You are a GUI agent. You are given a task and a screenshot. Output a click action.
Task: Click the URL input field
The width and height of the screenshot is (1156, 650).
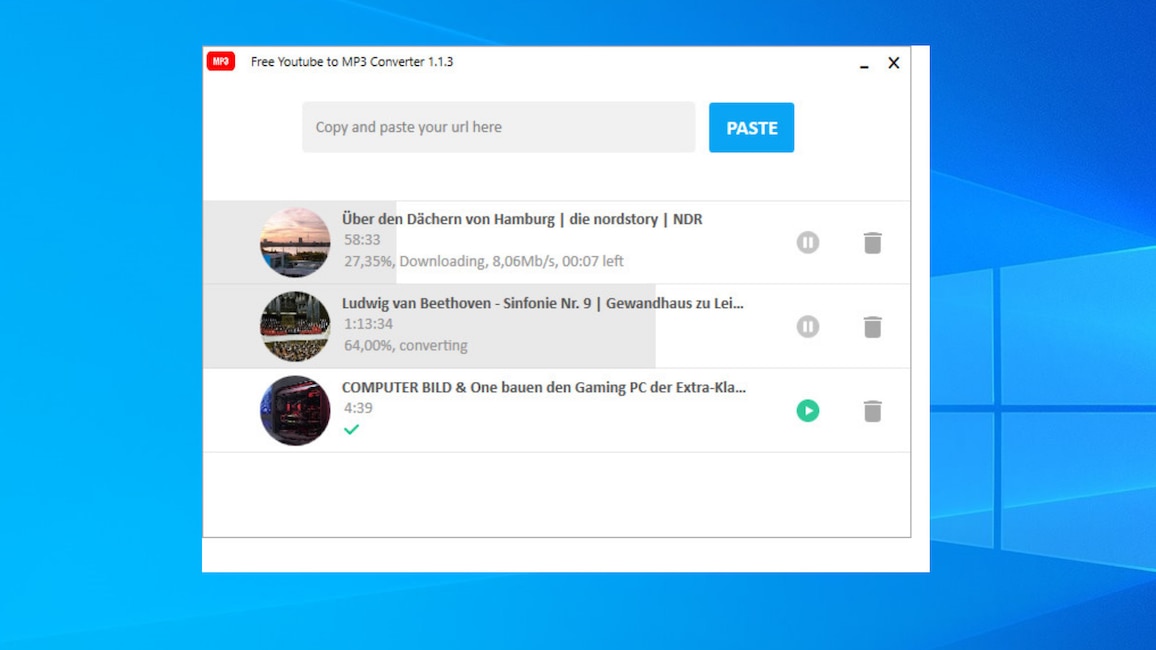[498, 127]
